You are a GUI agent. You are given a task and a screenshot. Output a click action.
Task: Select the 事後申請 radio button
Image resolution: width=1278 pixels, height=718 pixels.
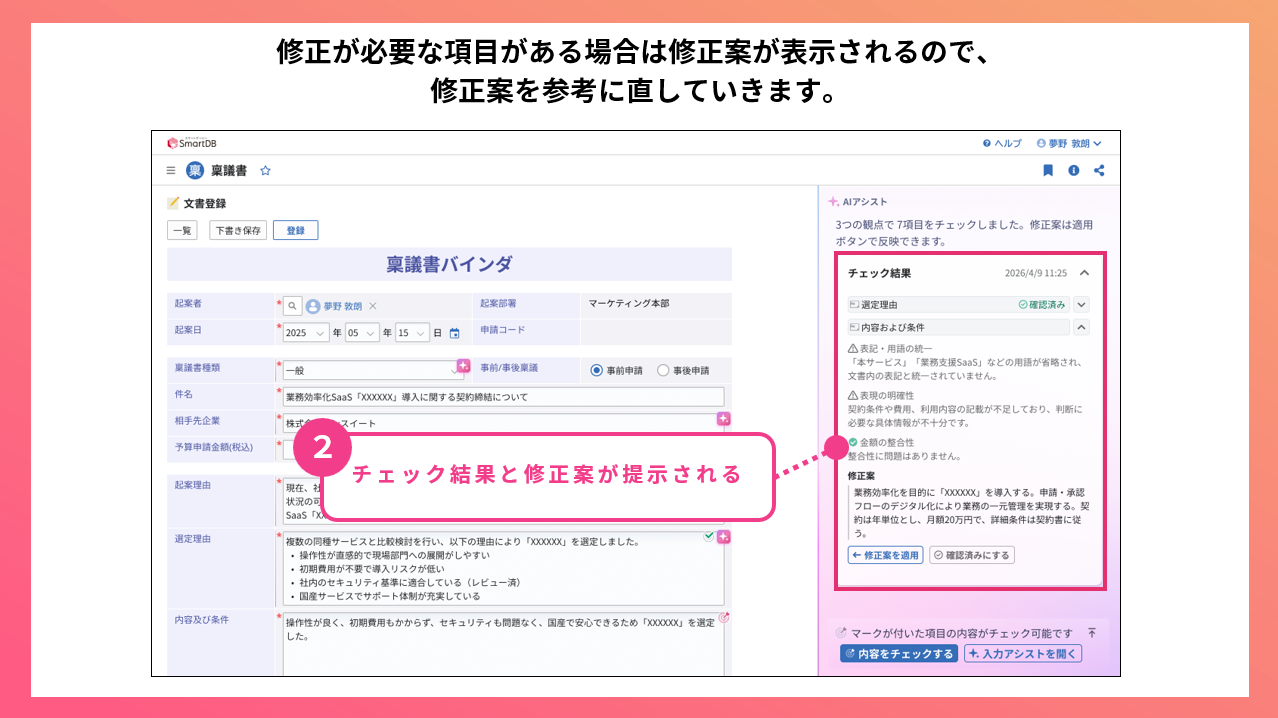[663, 370]
